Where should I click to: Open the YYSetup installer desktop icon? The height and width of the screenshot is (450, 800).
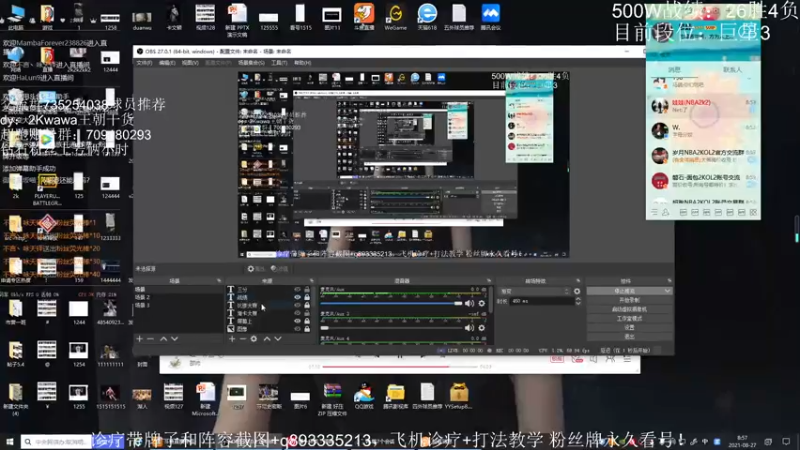tap(458, 397)
